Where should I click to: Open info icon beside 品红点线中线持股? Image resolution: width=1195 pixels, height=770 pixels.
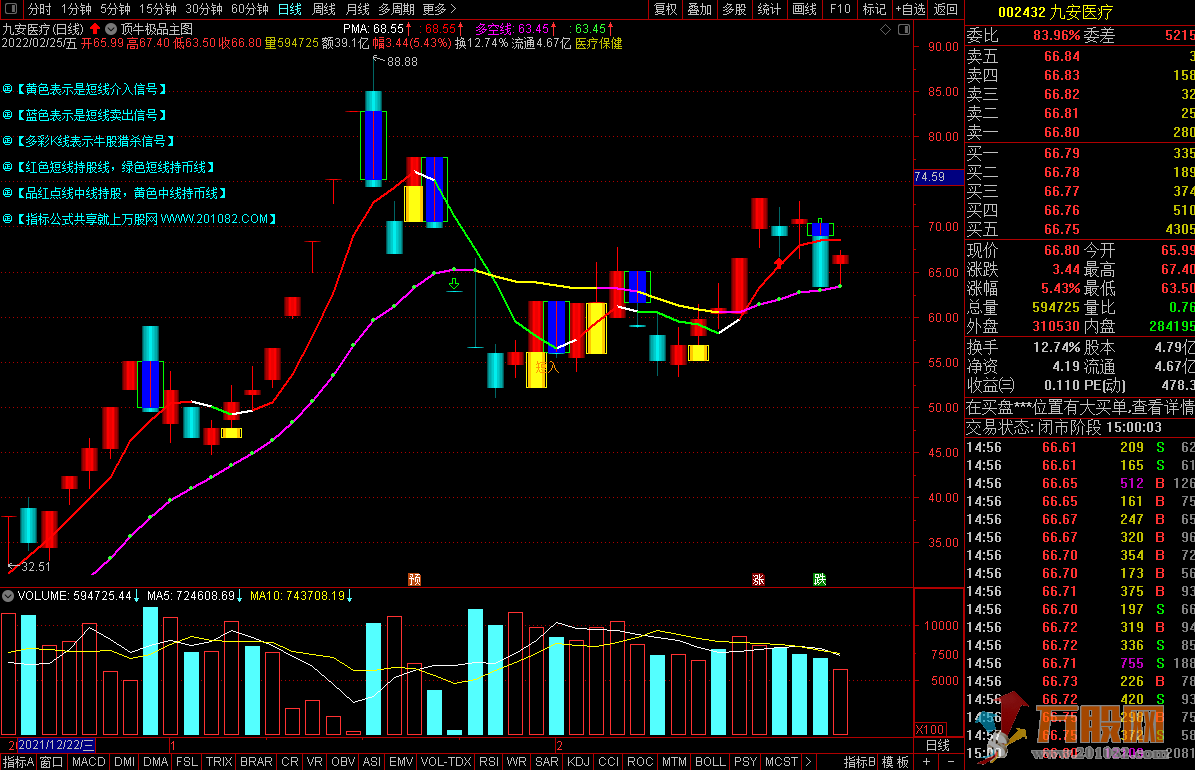click(x=8, y=193)
